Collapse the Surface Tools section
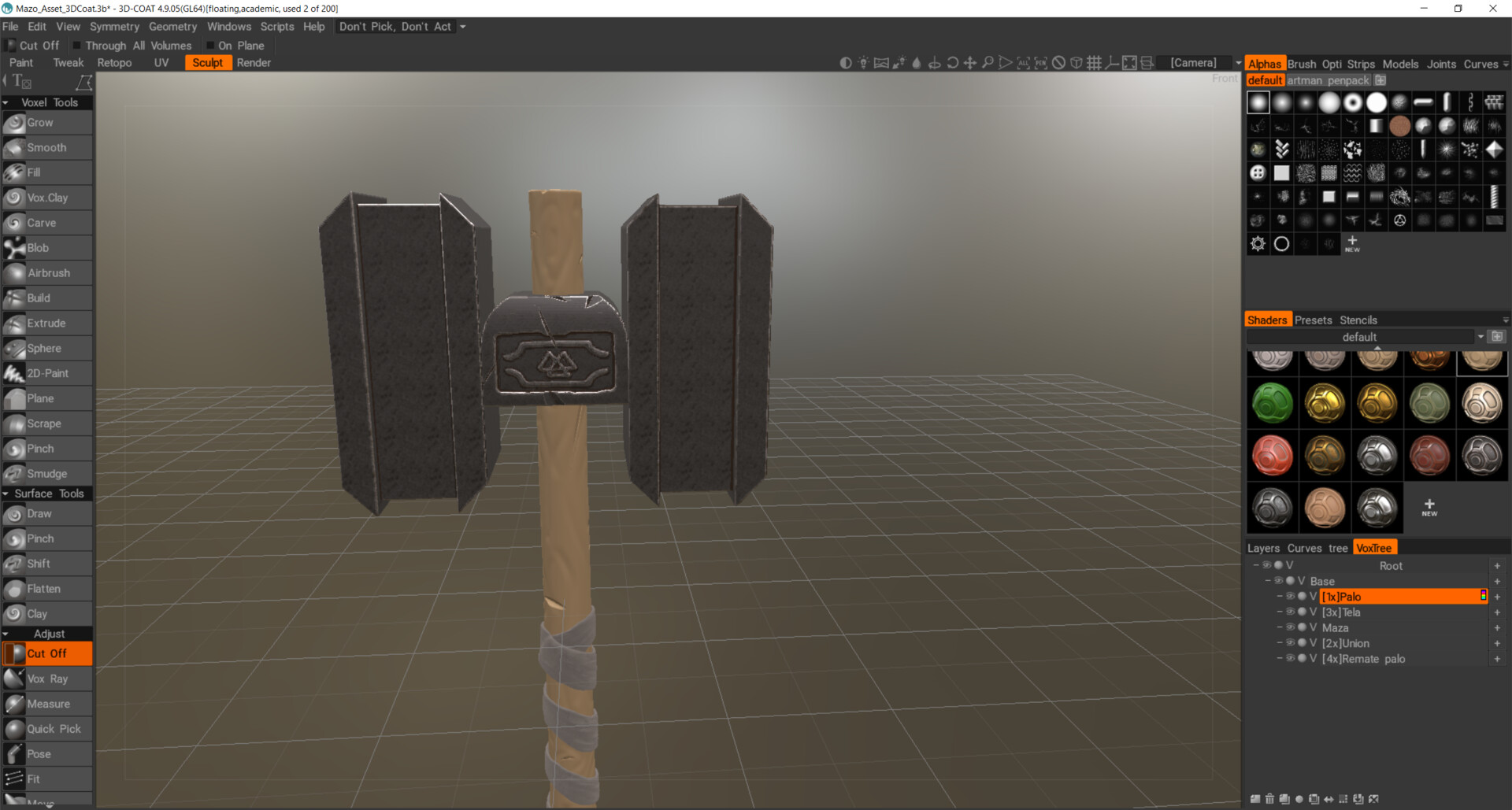The image size is (1512, 810). point(6,494)
